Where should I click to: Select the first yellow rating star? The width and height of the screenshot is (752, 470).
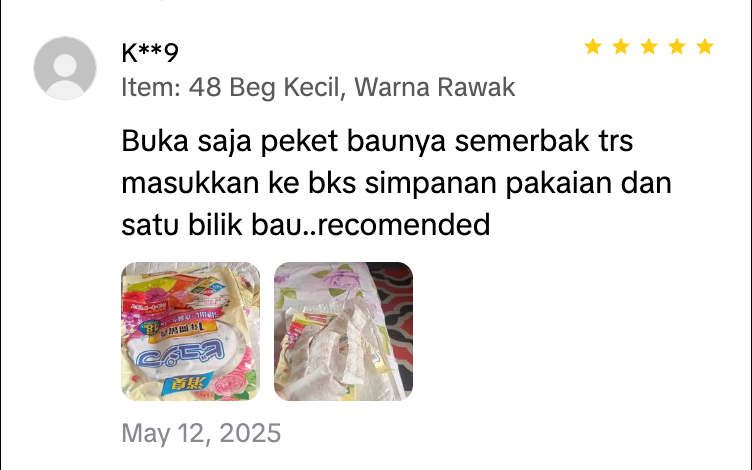click(593, 47)
